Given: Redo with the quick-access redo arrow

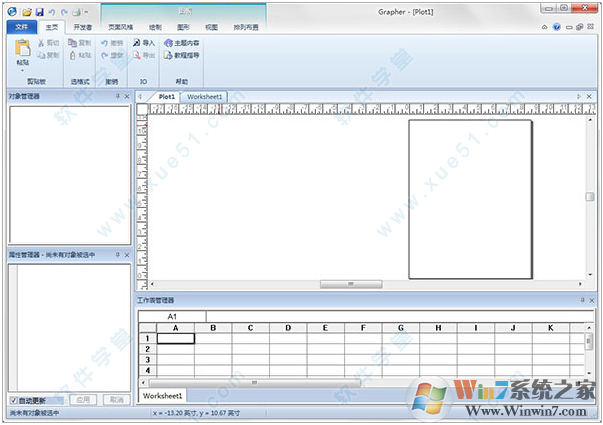Looking at the screenshot, I should [64, 12].
